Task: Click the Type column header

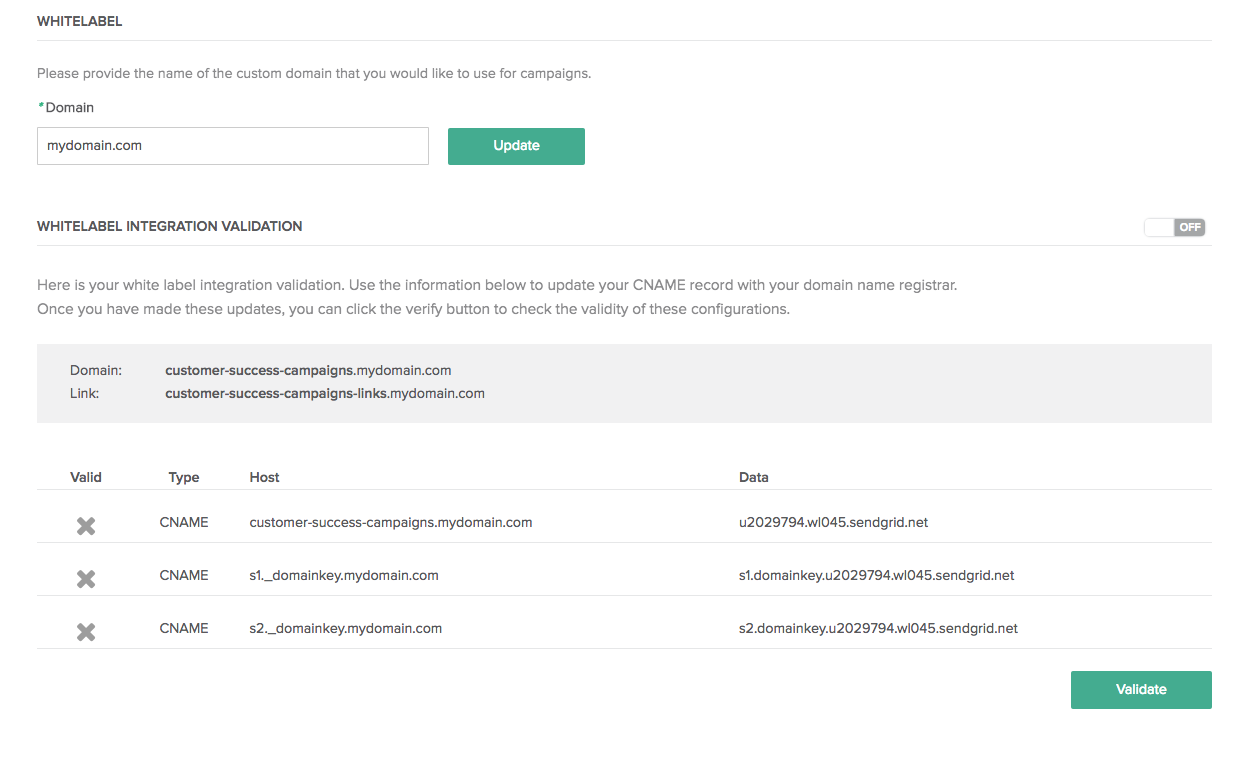Action: coord(184,477)
